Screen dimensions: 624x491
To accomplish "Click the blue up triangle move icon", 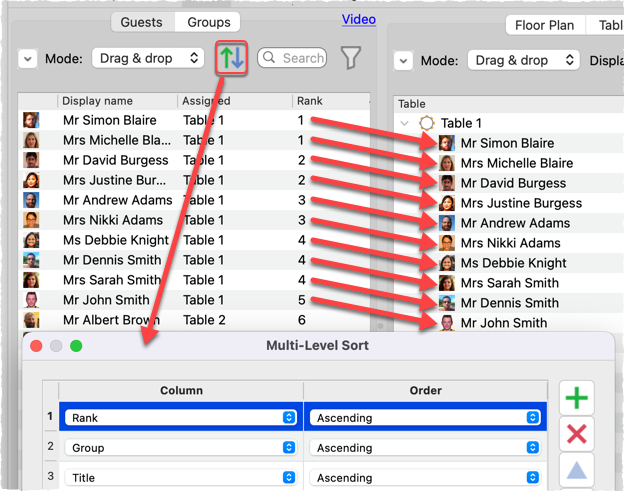I will (x=575, y=468).
